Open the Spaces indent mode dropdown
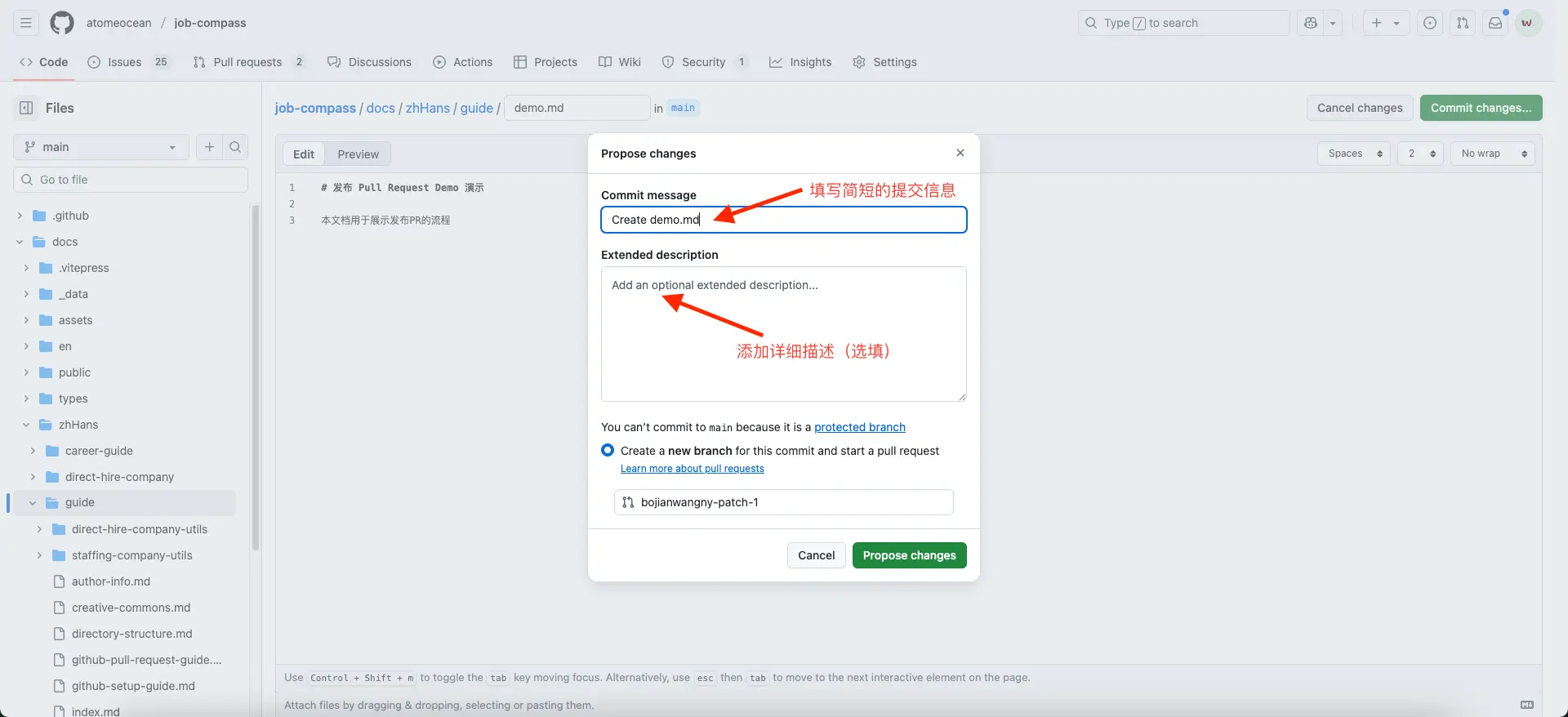 point(1354,154)
